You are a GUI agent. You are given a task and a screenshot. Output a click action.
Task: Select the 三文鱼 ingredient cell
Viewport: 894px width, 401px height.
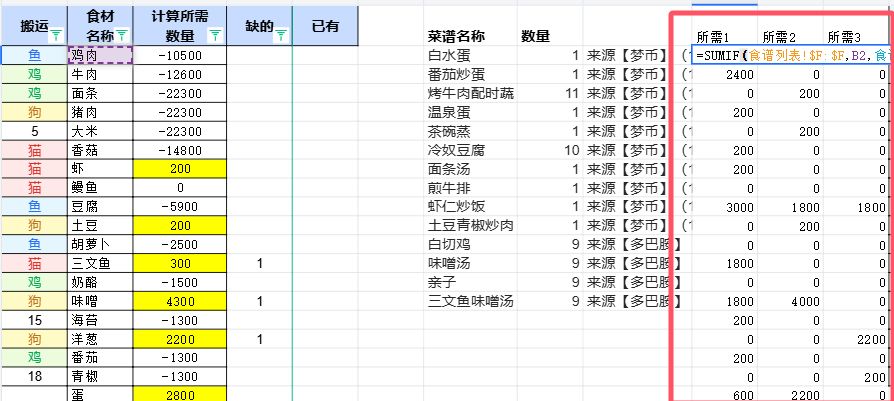(x=100, y=263)
